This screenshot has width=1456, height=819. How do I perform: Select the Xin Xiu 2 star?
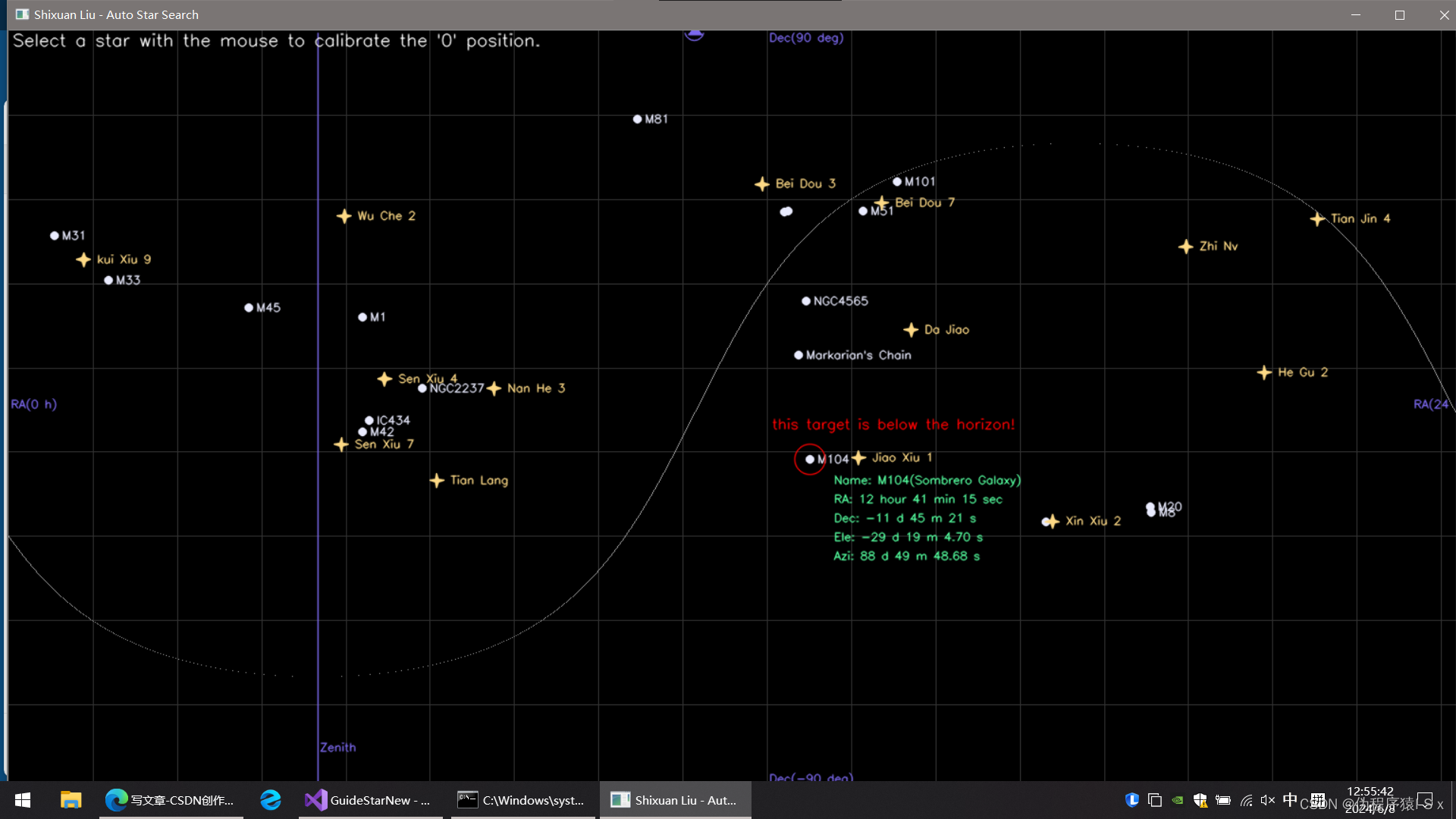pyautogui.click(x=1051, y=521)
